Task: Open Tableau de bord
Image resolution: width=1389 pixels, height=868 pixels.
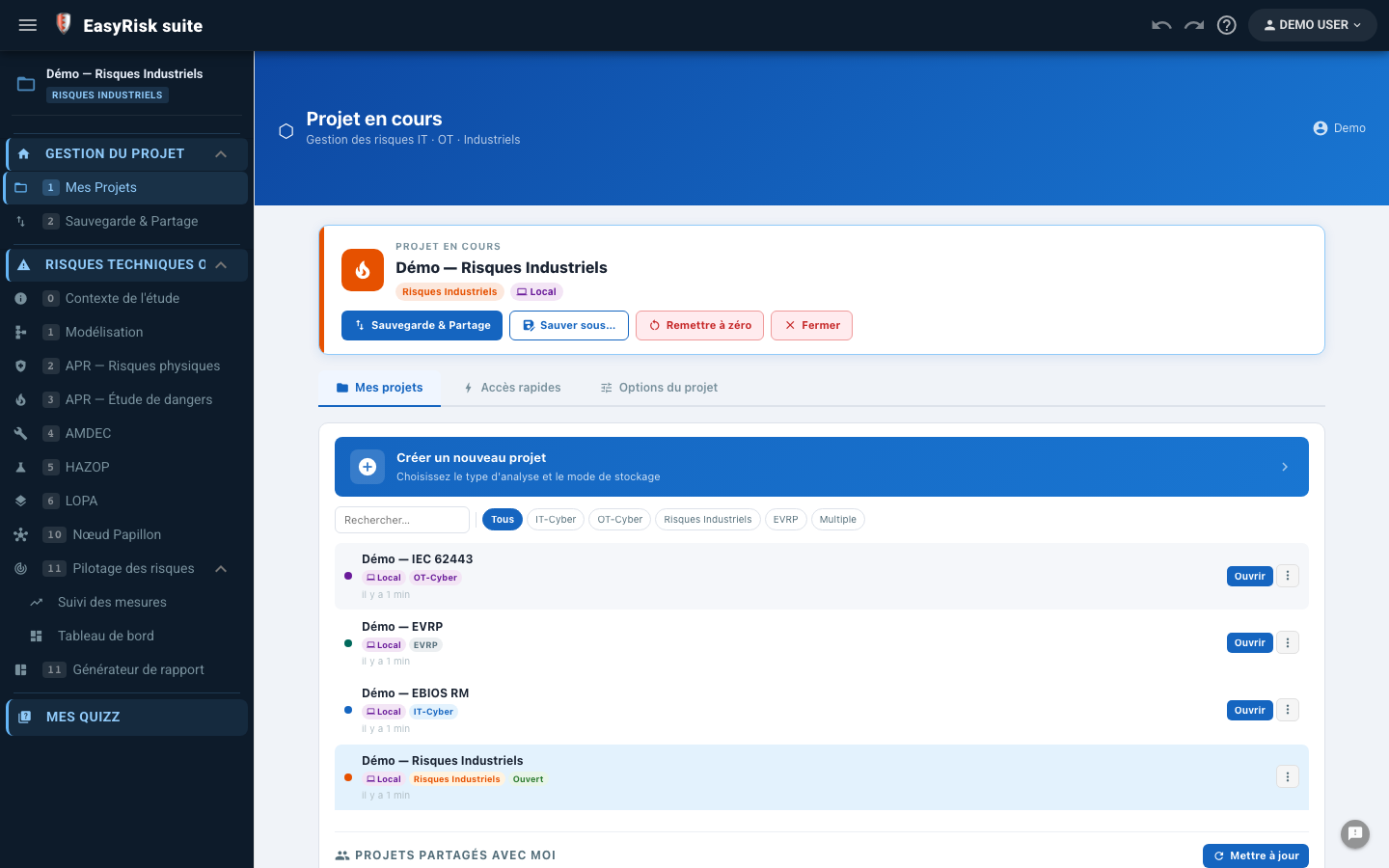Action: click(126, 637)
